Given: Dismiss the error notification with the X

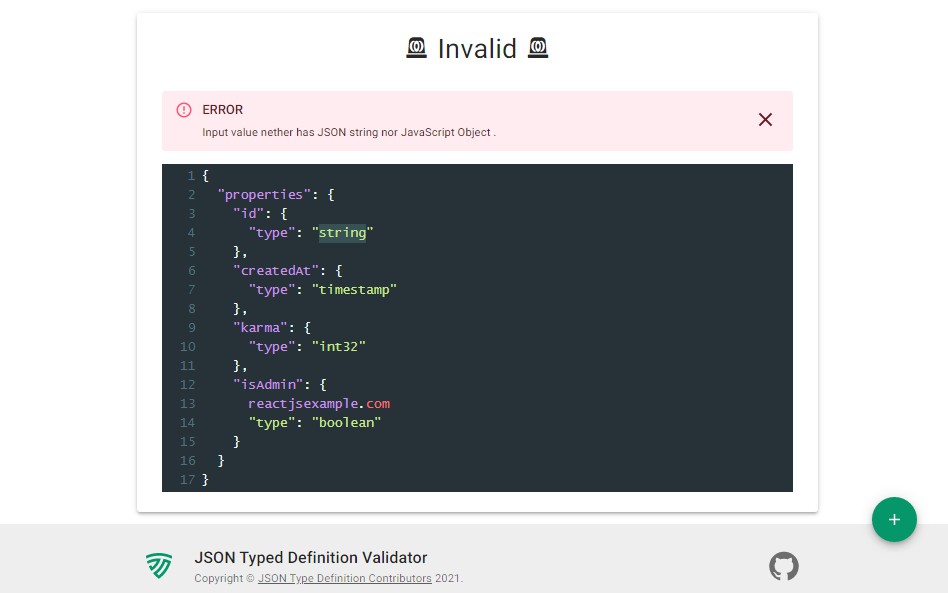Looking at the screenshot, I should click(765, 119).
